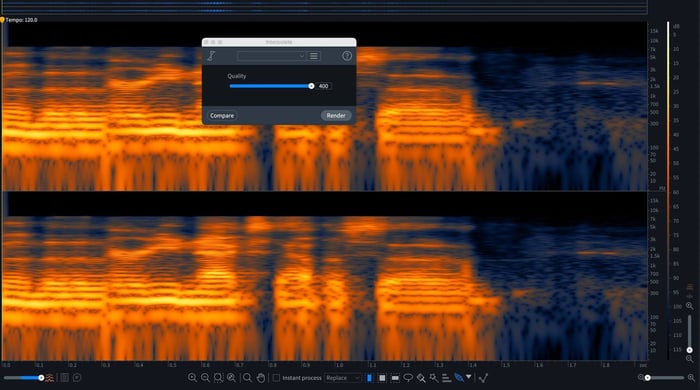Select the time selection tool
700x390 pixels.
[x=369, y=378]
